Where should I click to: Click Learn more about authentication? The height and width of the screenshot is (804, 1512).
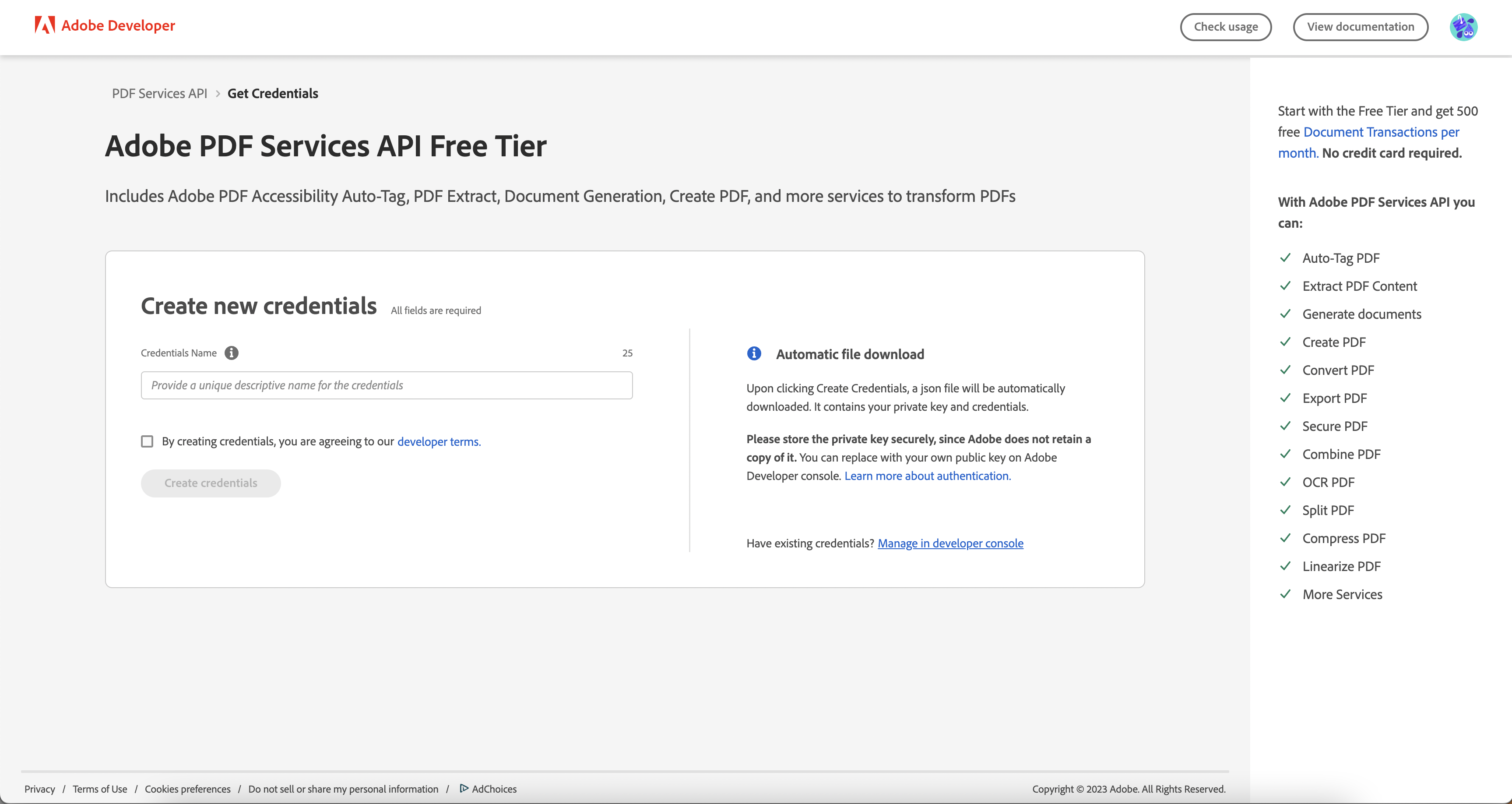tap(927, 476)
